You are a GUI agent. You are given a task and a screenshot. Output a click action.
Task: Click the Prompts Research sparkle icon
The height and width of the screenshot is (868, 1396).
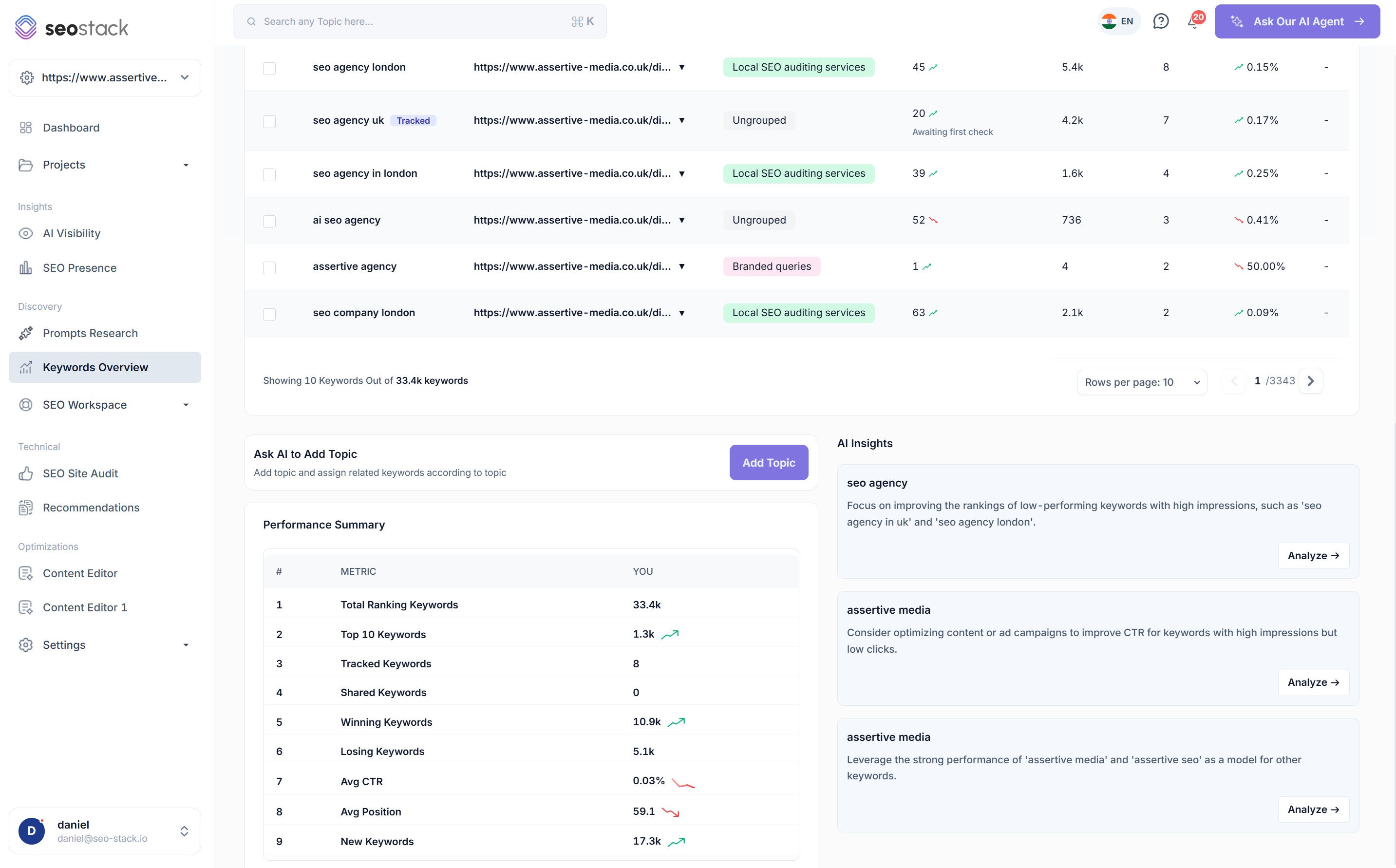tap(26, 333)
